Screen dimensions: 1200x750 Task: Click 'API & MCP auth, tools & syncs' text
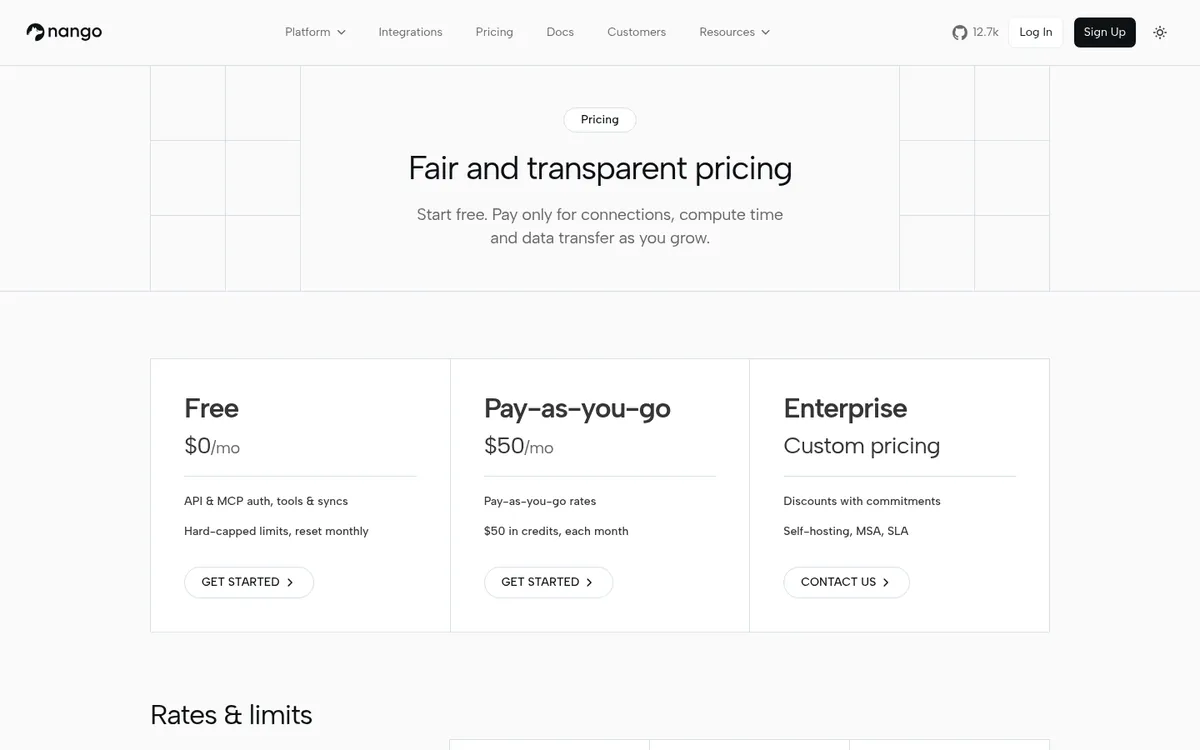(266, 501)
